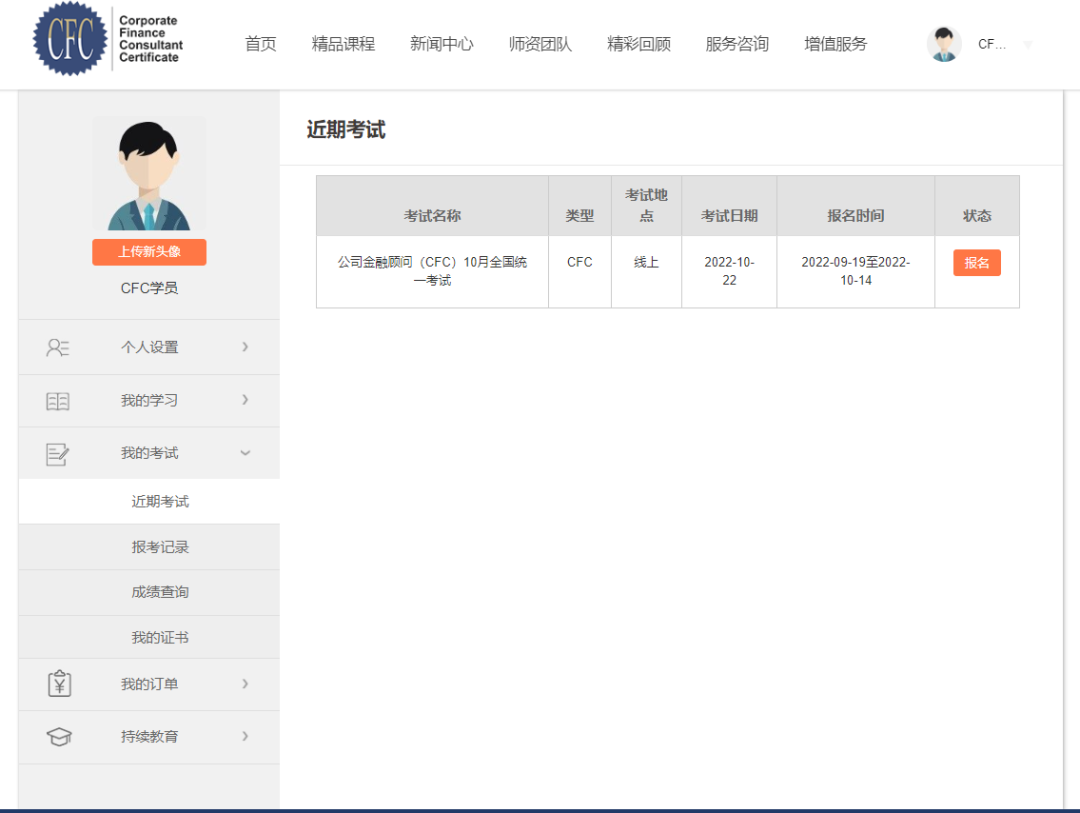Click 个人设置 sidebar label

[149, 347]
